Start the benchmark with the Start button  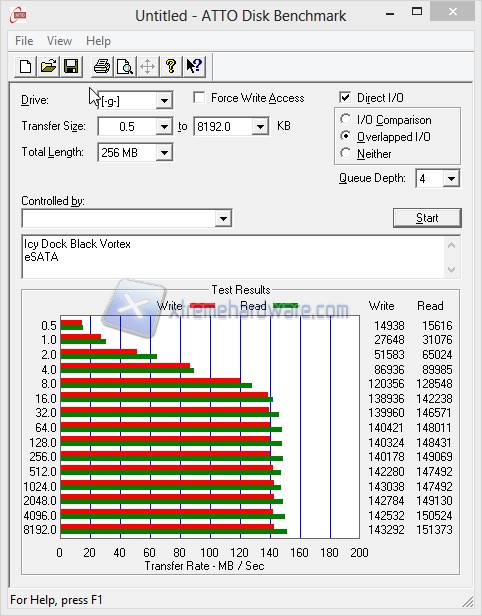427,218
